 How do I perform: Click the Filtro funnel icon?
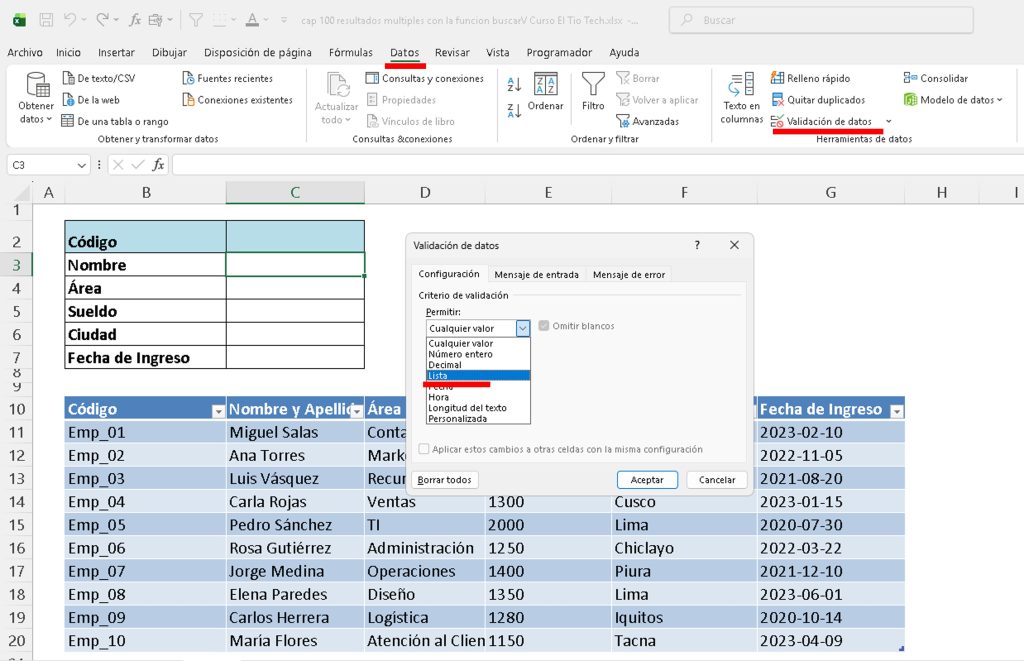pos(593,85)
